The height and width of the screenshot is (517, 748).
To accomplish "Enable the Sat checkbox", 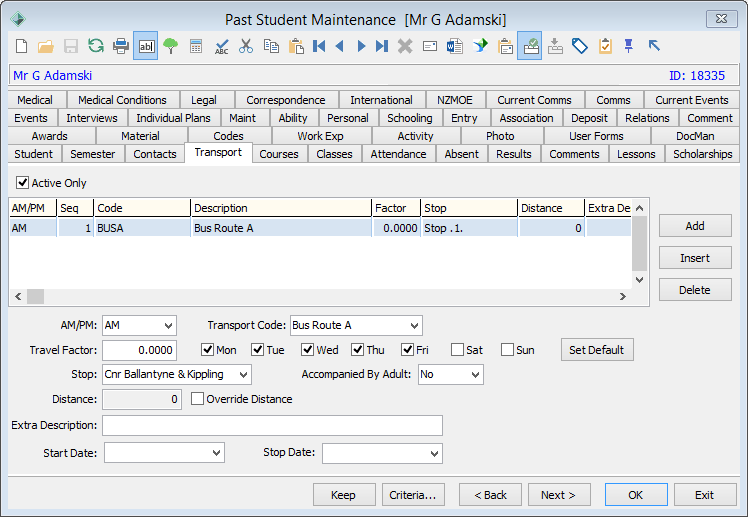I will (457, 350).
